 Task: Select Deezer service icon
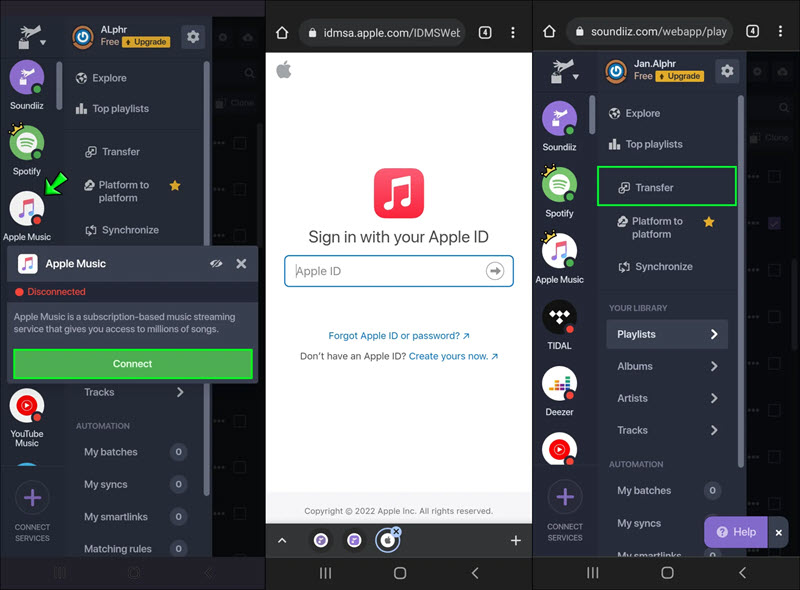tap(559, 384)
